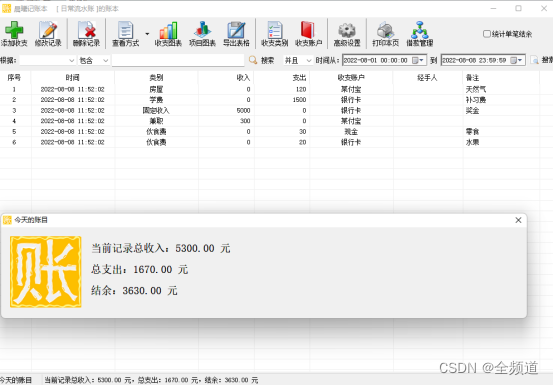Click the 搜索 magnifier button

[x=261, y=60]
